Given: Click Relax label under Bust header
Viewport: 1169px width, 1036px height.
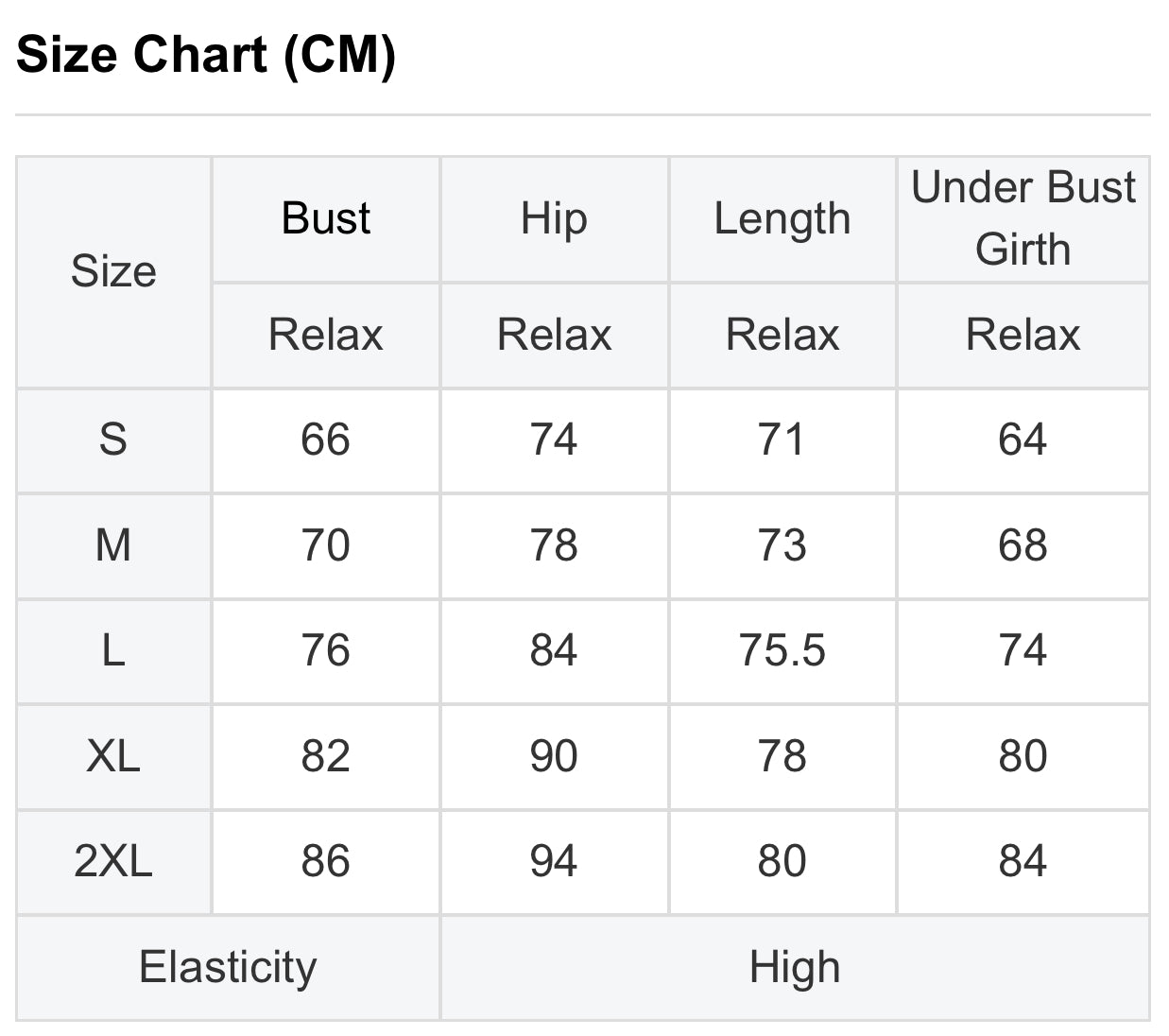Looking at the screenshot, I should click(x=326, y=335).
